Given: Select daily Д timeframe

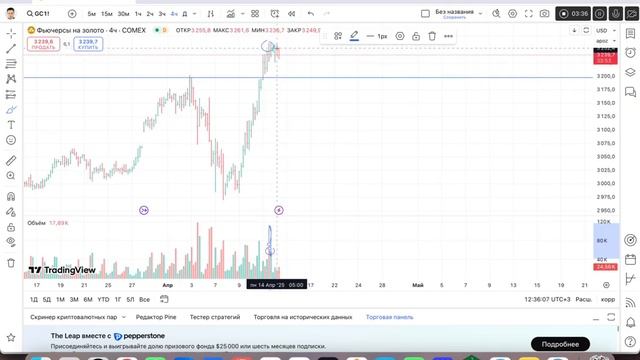Looking at the screenshot, I should click(x=184, y=14).
